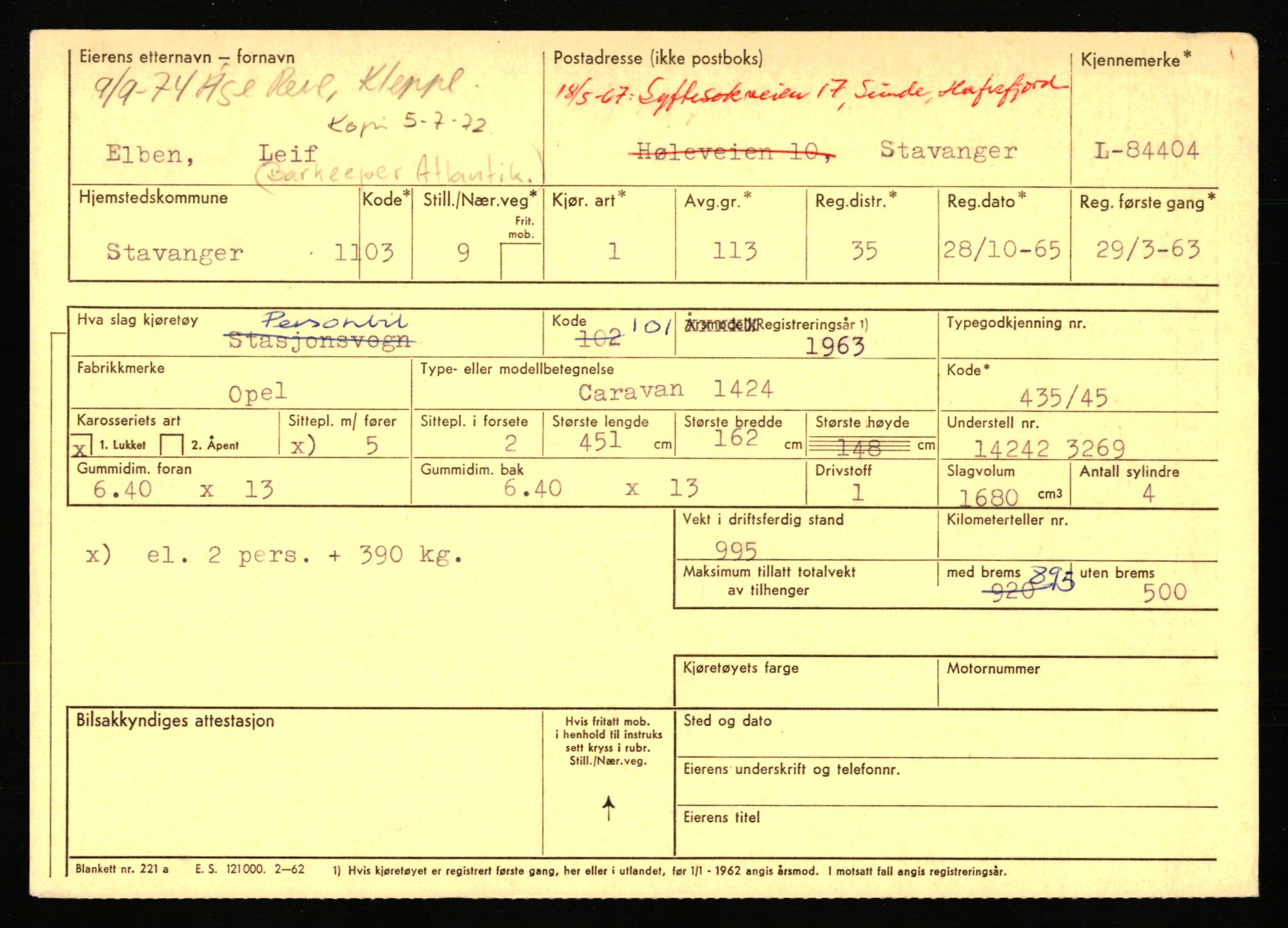Click the handwritten vehicle type 'Personbil'

[x=336, y=321]
